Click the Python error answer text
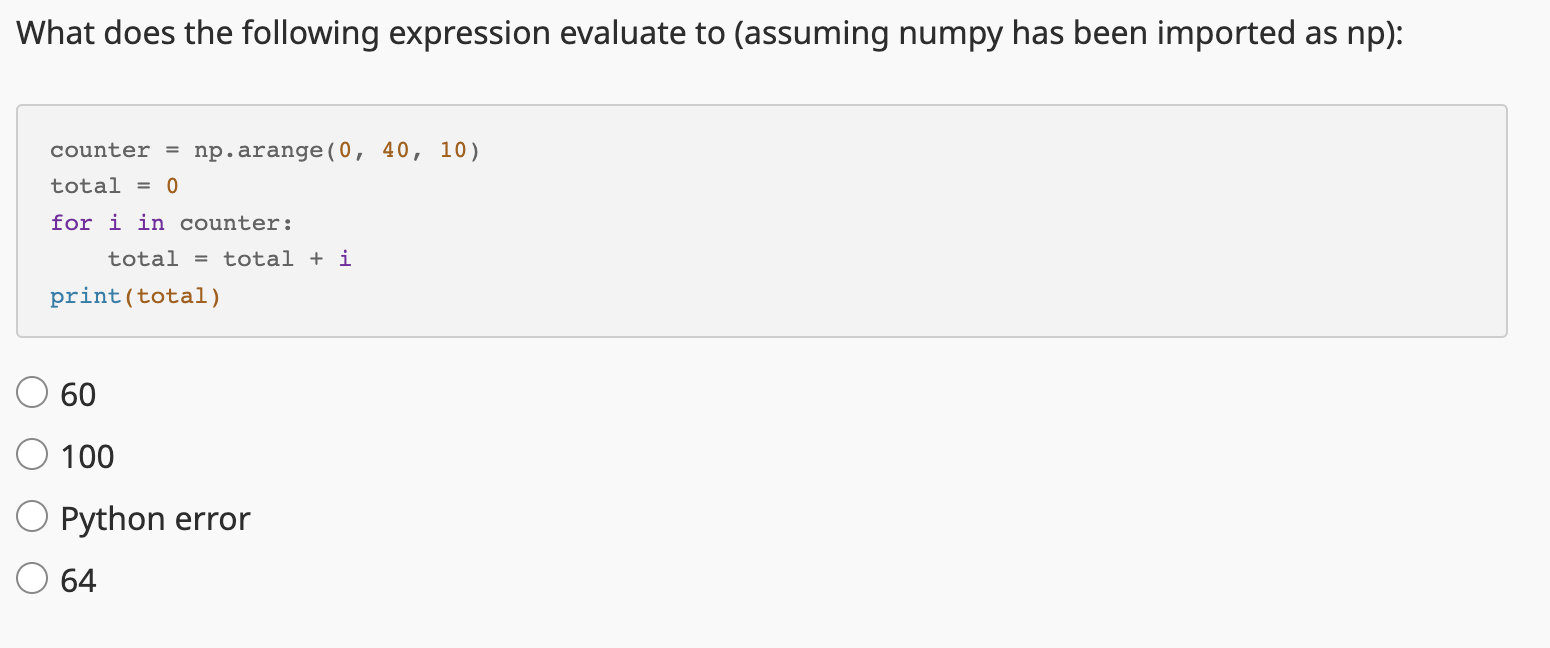1550x648 pixels. point(154,518)
